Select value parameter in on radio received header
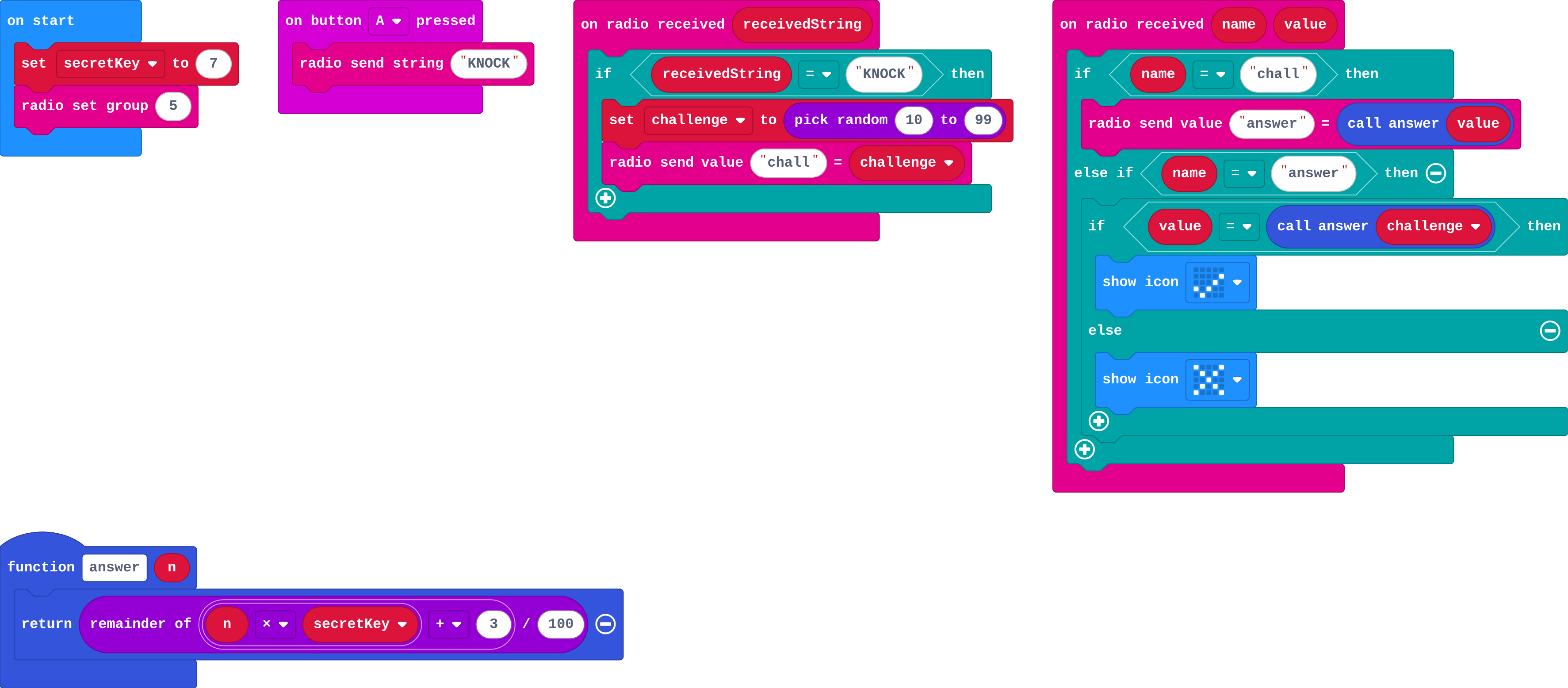The width and height of the screenshot is (1568, 688). pos(1305,24)
